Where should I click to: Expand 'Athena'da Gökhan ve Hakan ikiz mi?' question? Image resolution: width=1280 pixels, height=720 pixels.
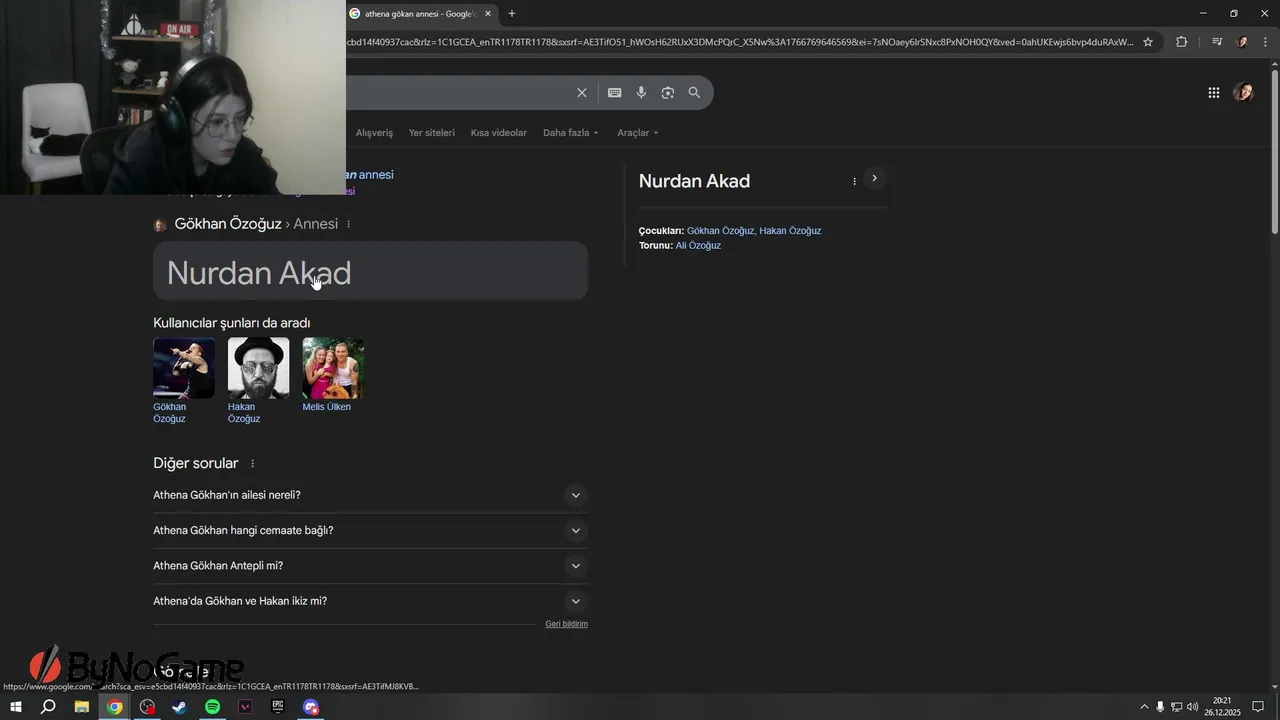click(x=370, y=601)
